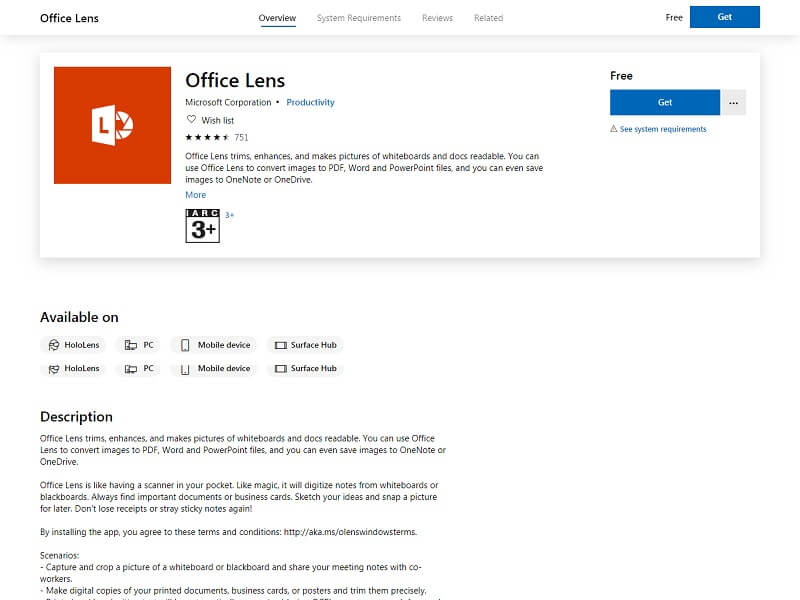Click See system requirements link

coord(663,129)
